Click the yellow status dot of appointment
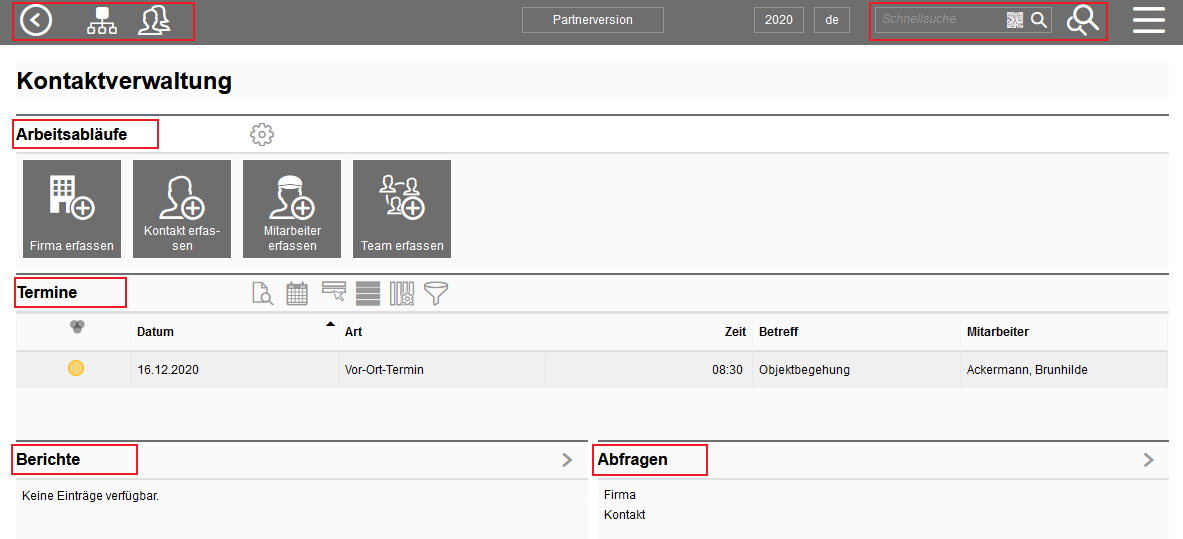Screen dimensions: 1183x539 point(76,369)
